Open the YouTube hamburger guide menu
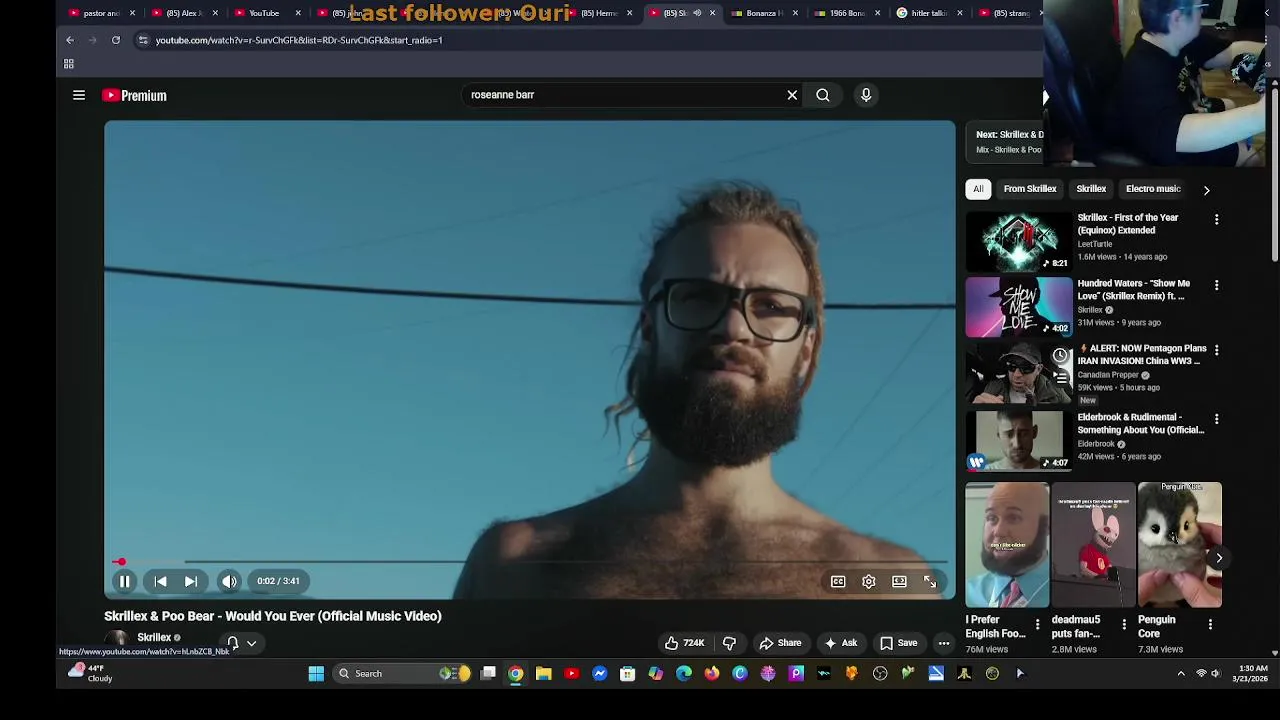This screenshot has width=1280, height=720. point(79,95)
